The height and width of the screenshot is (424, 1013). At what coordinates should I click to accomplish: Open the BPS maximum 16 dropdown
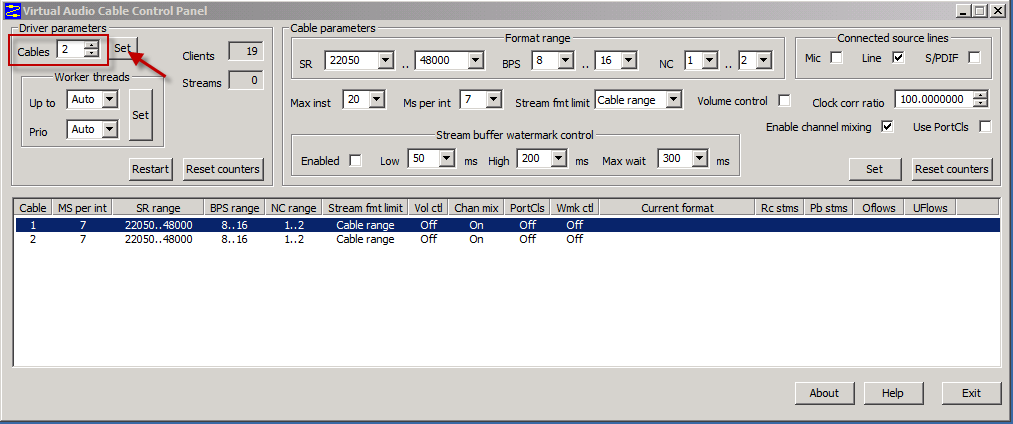(x=629, y=61)
